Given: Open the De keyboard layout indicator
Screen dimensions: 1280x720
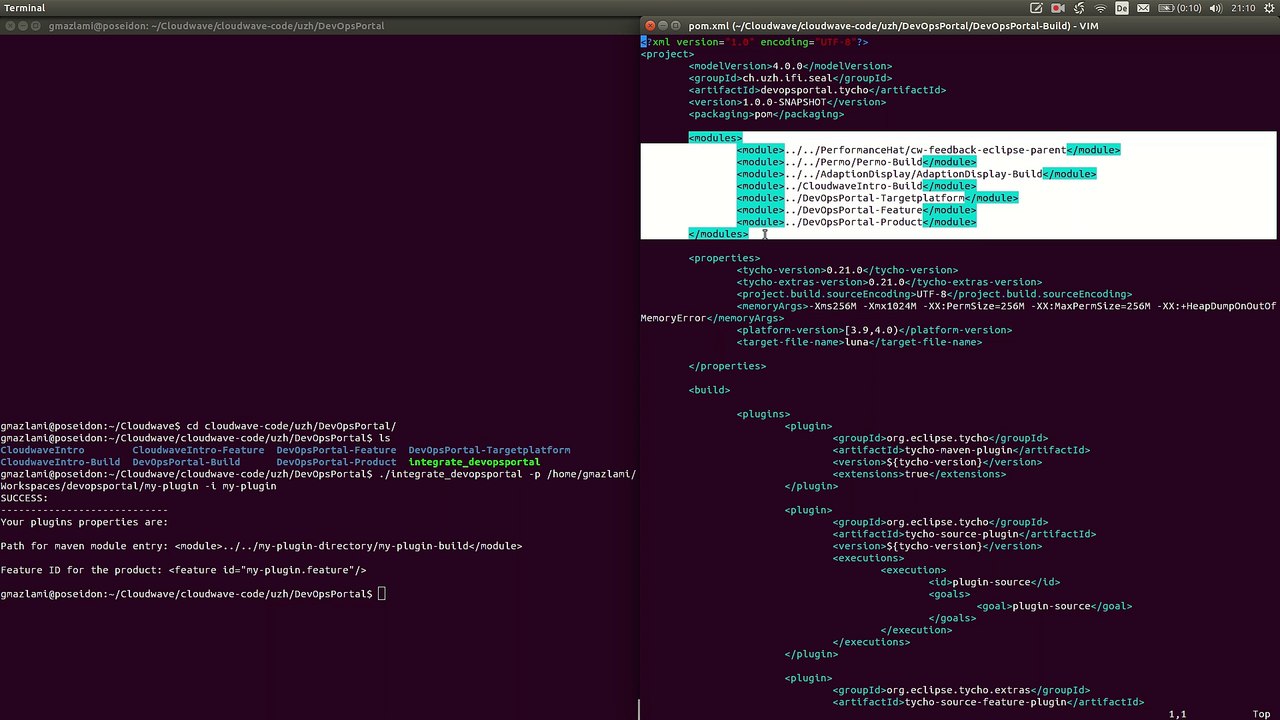Looking at the screenshot, I should point(1122,8).
